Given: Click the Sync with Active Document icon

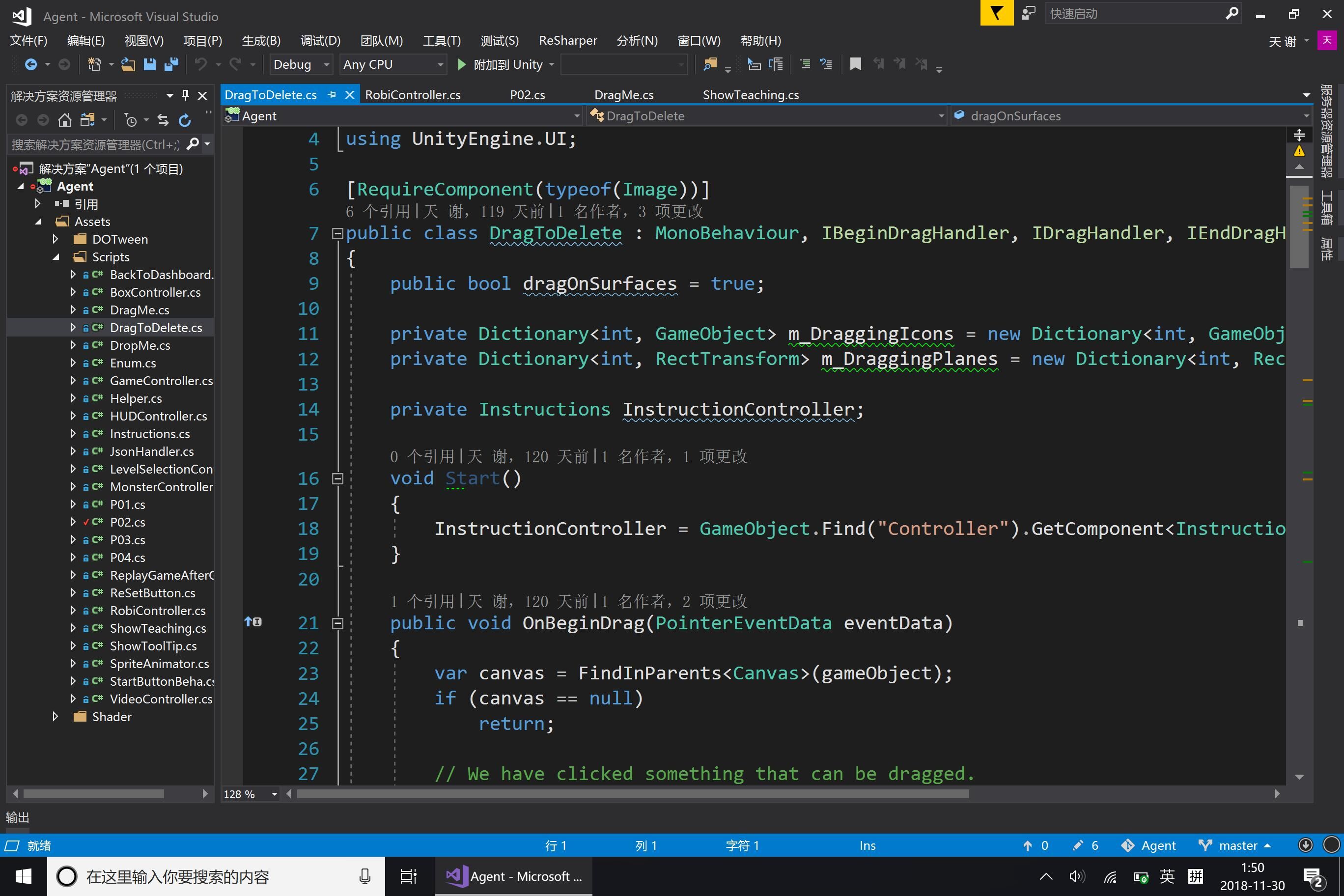Looking at the screenshot, I should (x=163, y=120).
